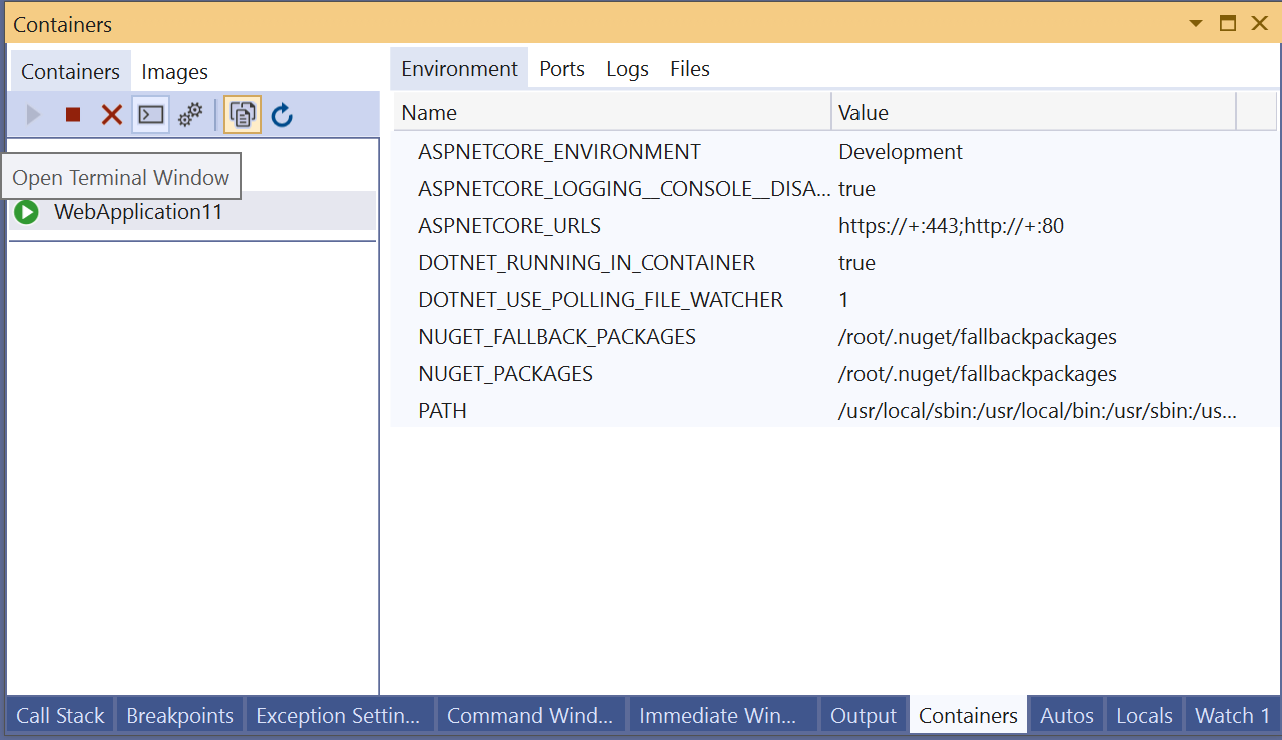Switch to the Output window
The image size is (1282, 740).
[x=862, y=715]
